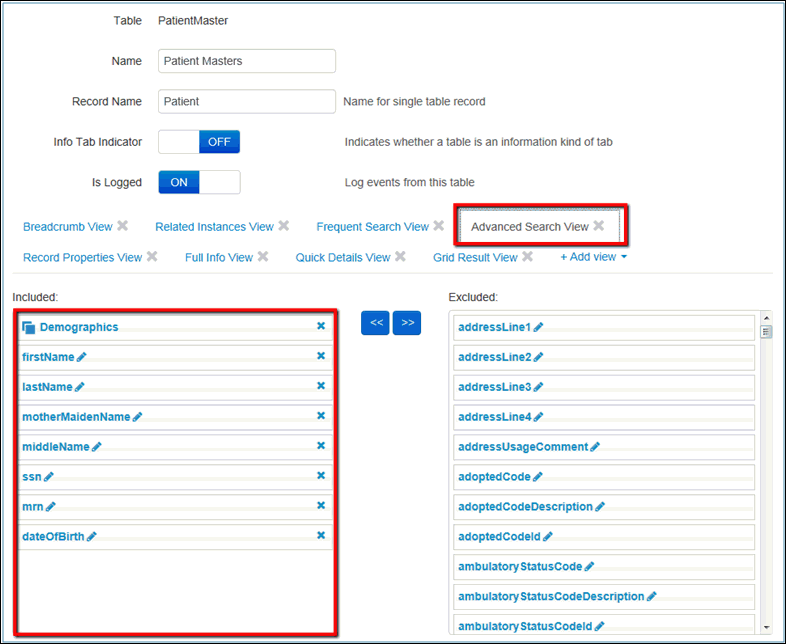Screen dimensions: 786x644
Task: Close the Breadcrumb View tab
Action: pyautogui.click(x=123, y=226)
